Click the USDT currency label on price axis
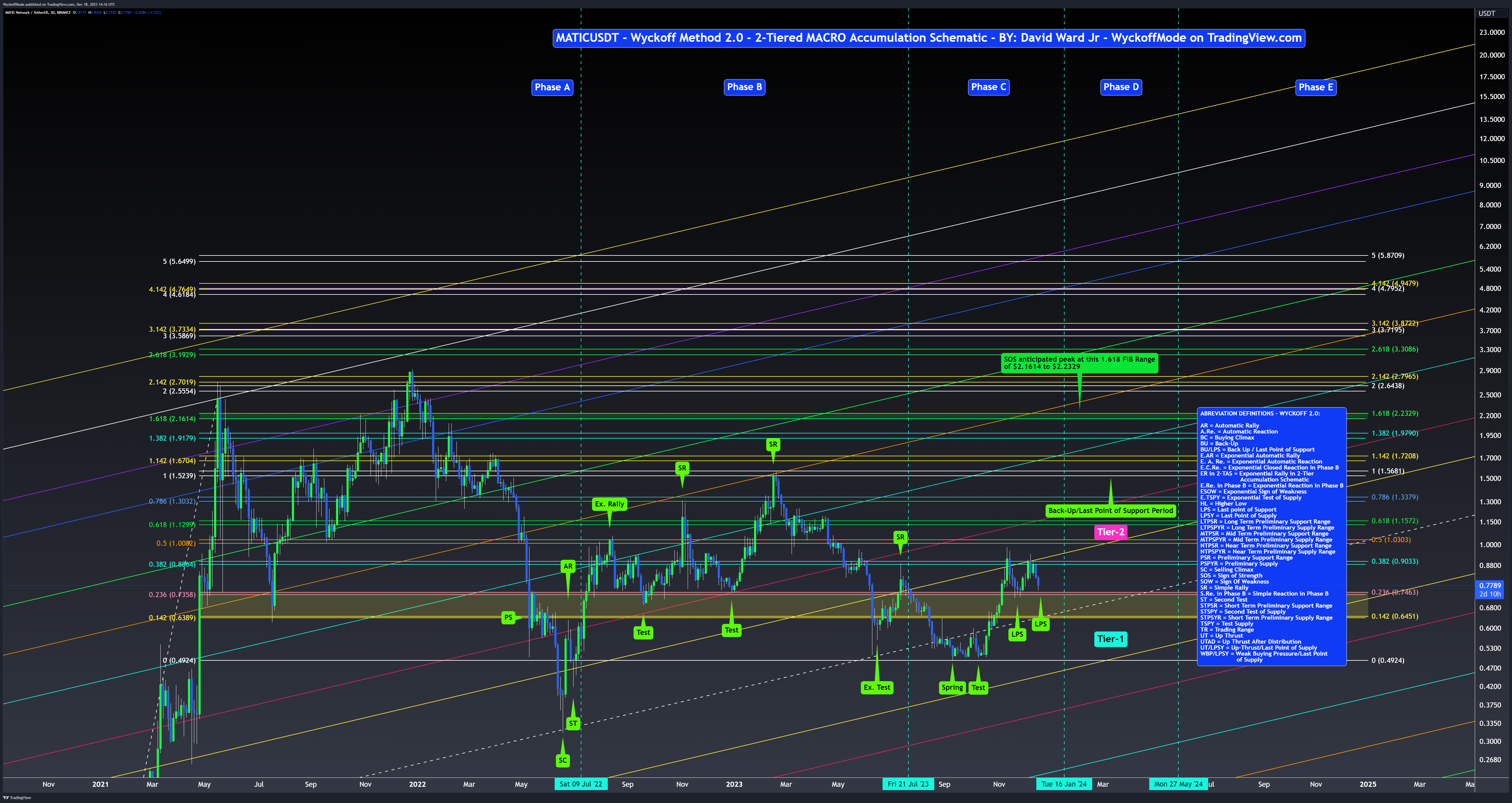1512x803 pixels. click(x=1487, y=14)
